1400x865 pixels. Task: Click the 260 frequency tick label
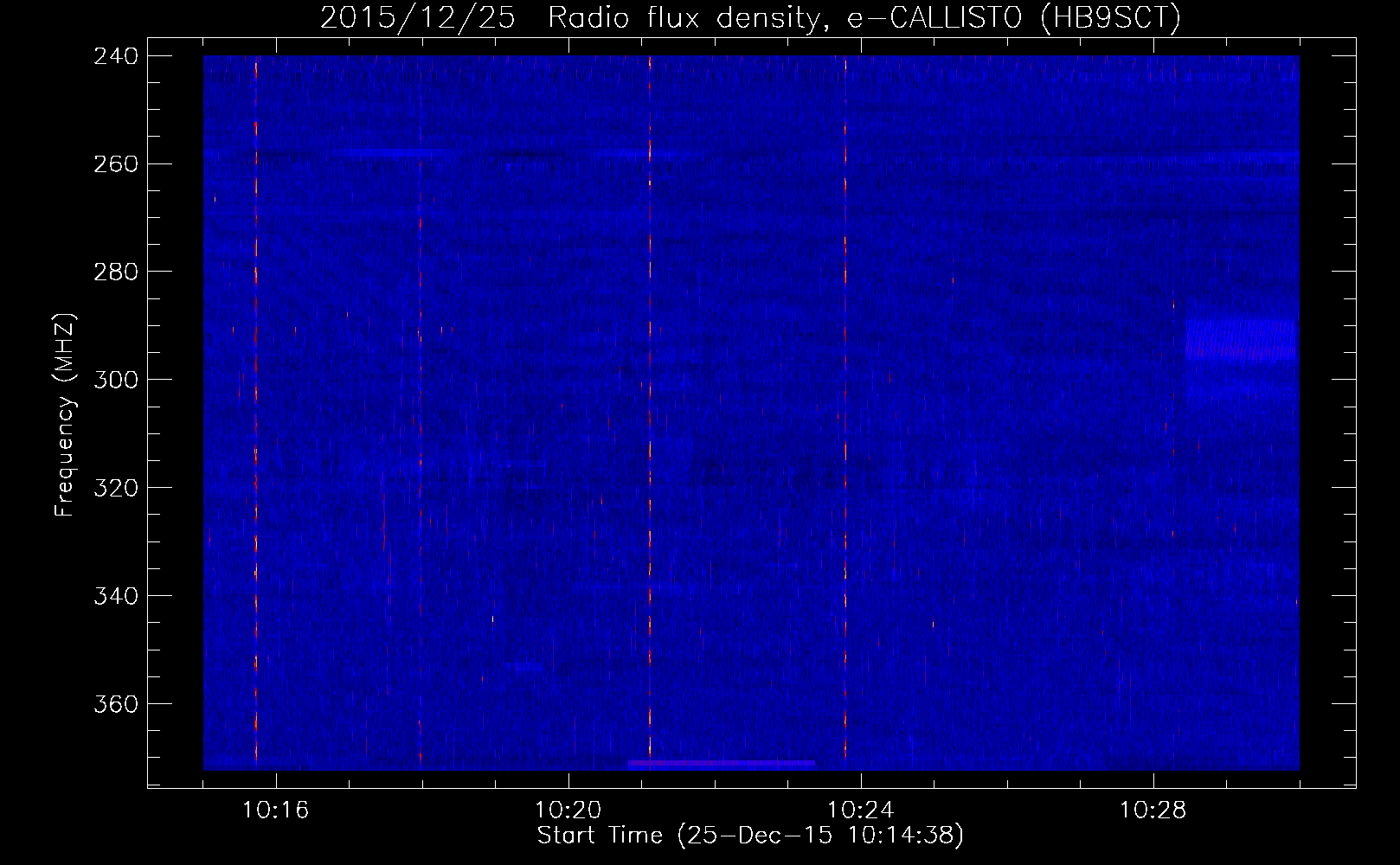pyautogui.click(x=116, y=164)
